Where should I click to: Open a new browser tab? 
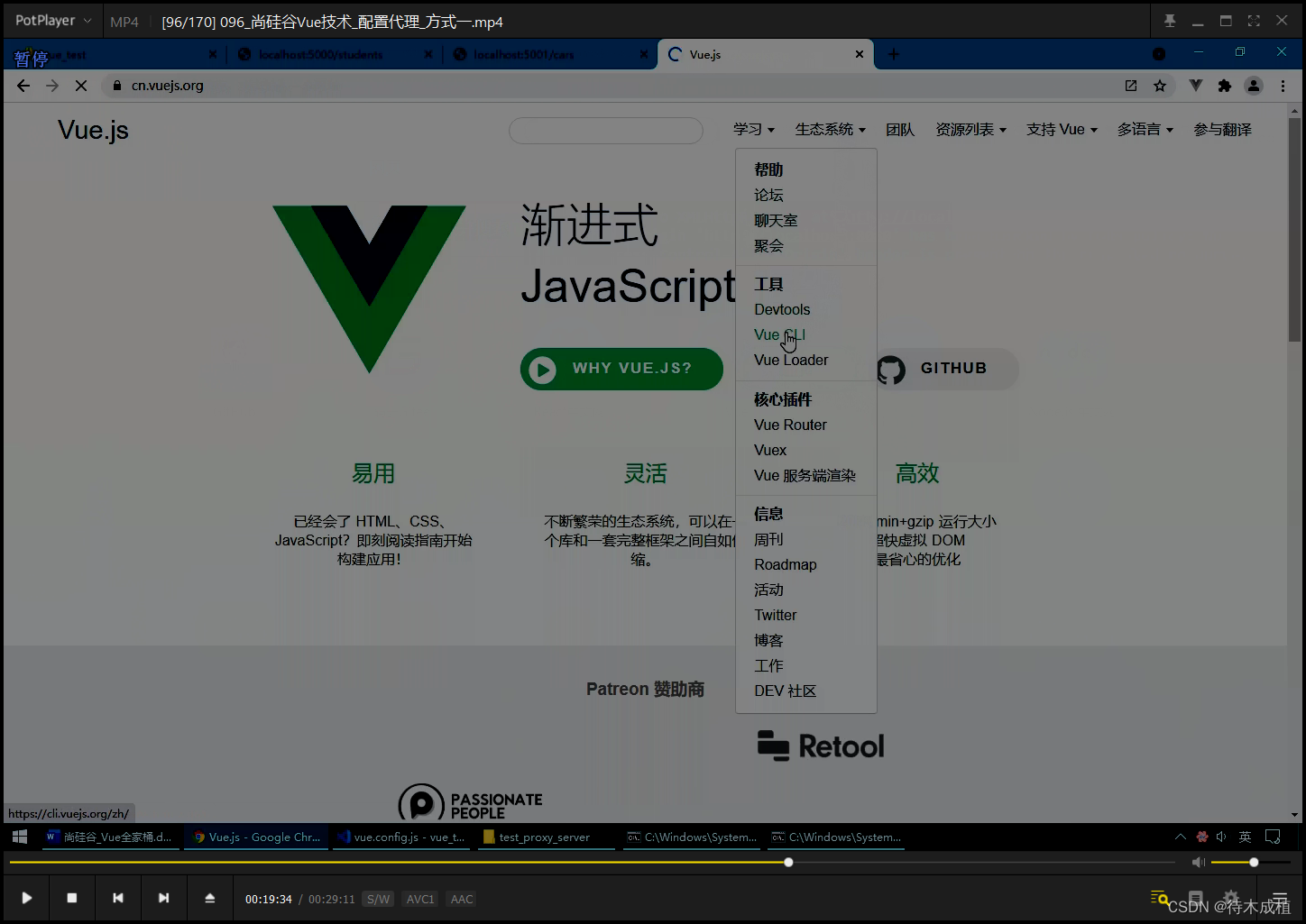[894, 55]
